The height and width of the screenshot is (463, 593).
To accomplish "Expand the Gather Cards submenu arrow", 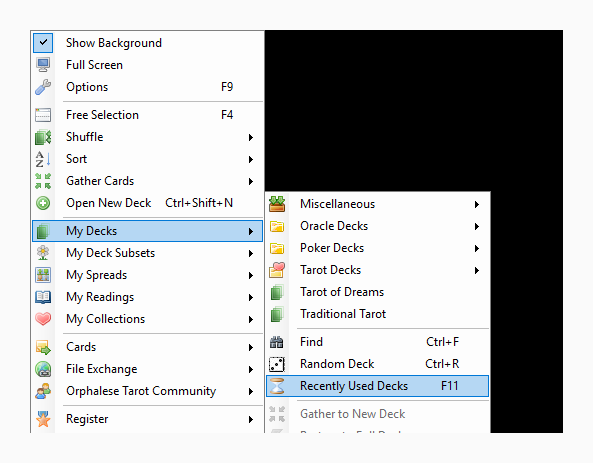I will (251, 181).
